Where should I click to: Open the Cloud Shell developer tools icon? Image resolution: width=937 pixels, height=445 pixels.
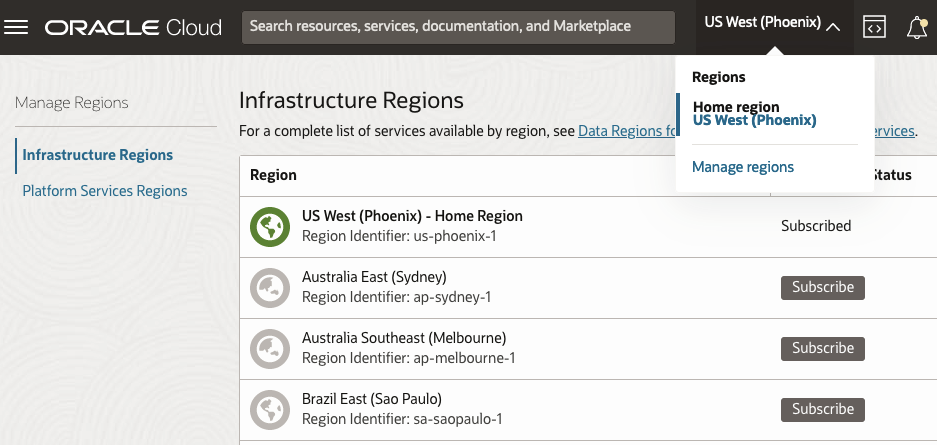pos(874,27)
